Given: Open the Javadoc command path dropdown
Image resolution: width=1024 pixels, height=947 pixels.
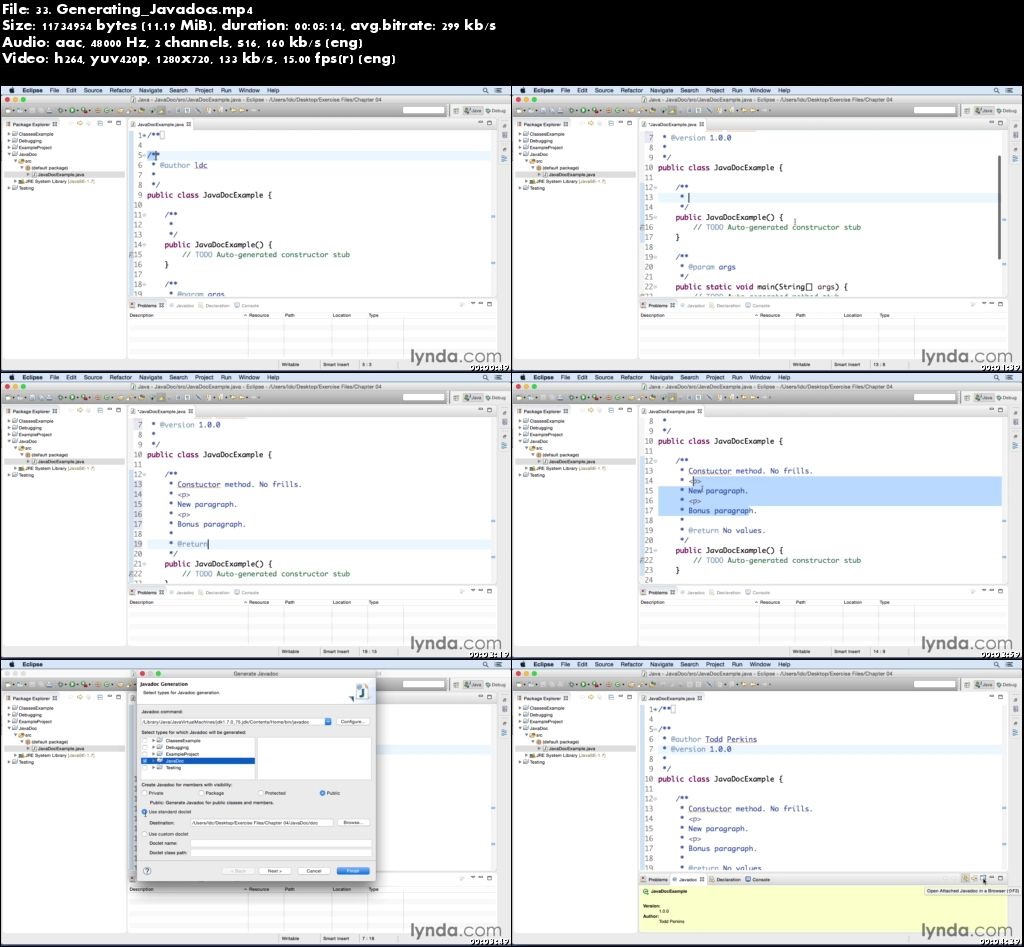Looking at the screenshot, I should 327,721.
